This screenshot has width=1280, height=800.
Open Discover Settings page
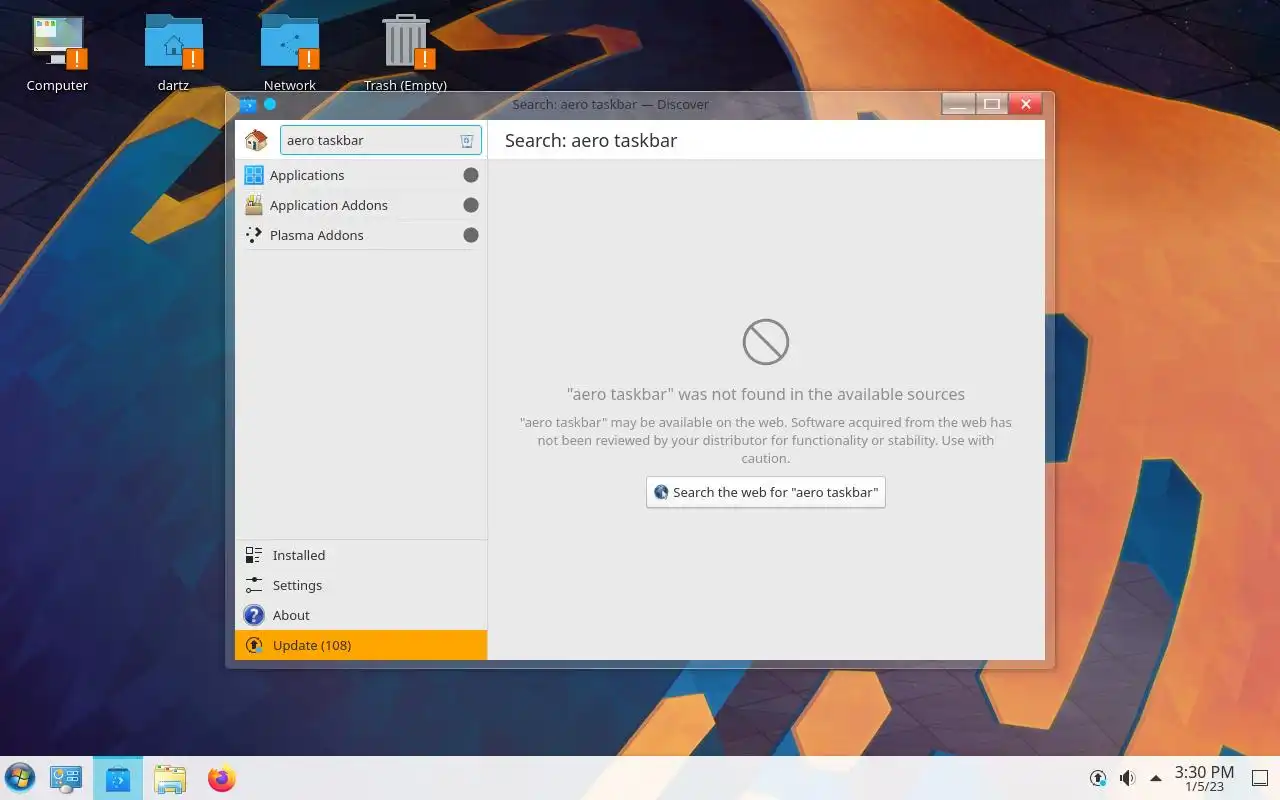(x=361, y=585)
